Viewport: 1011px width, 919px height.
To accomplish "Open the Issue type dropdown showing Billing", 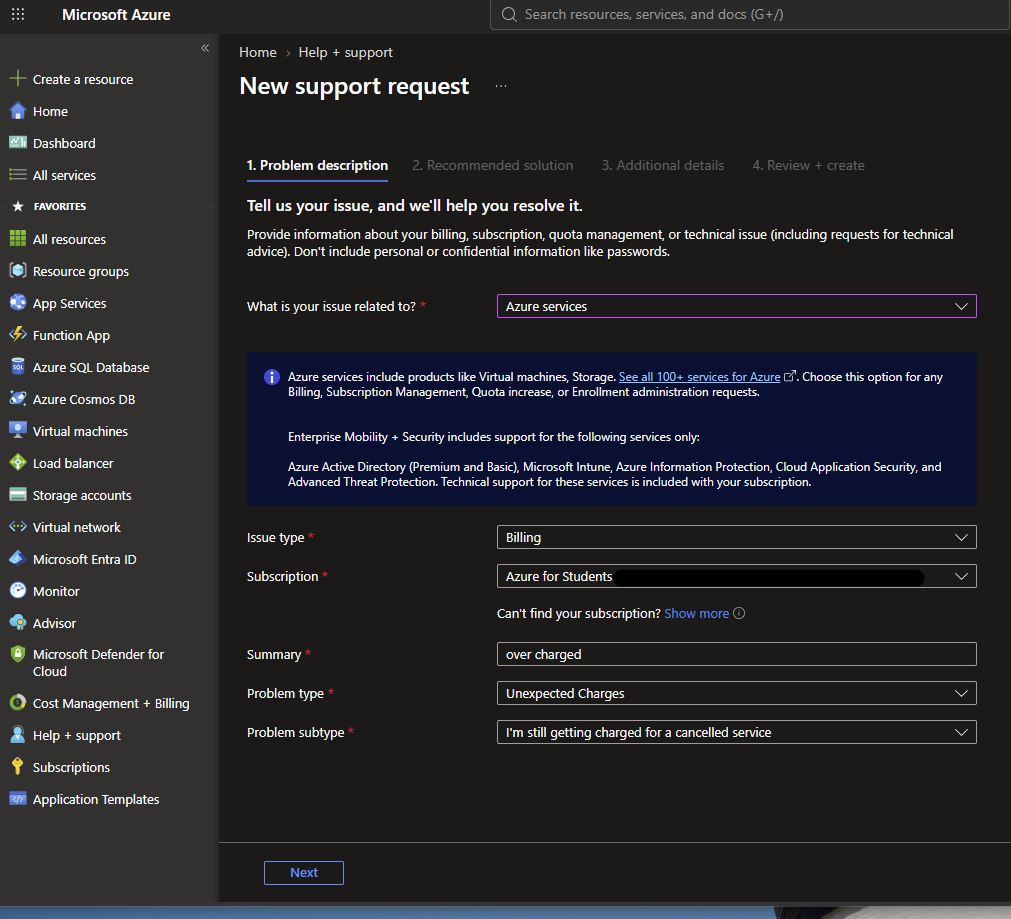I will point(736,537).
